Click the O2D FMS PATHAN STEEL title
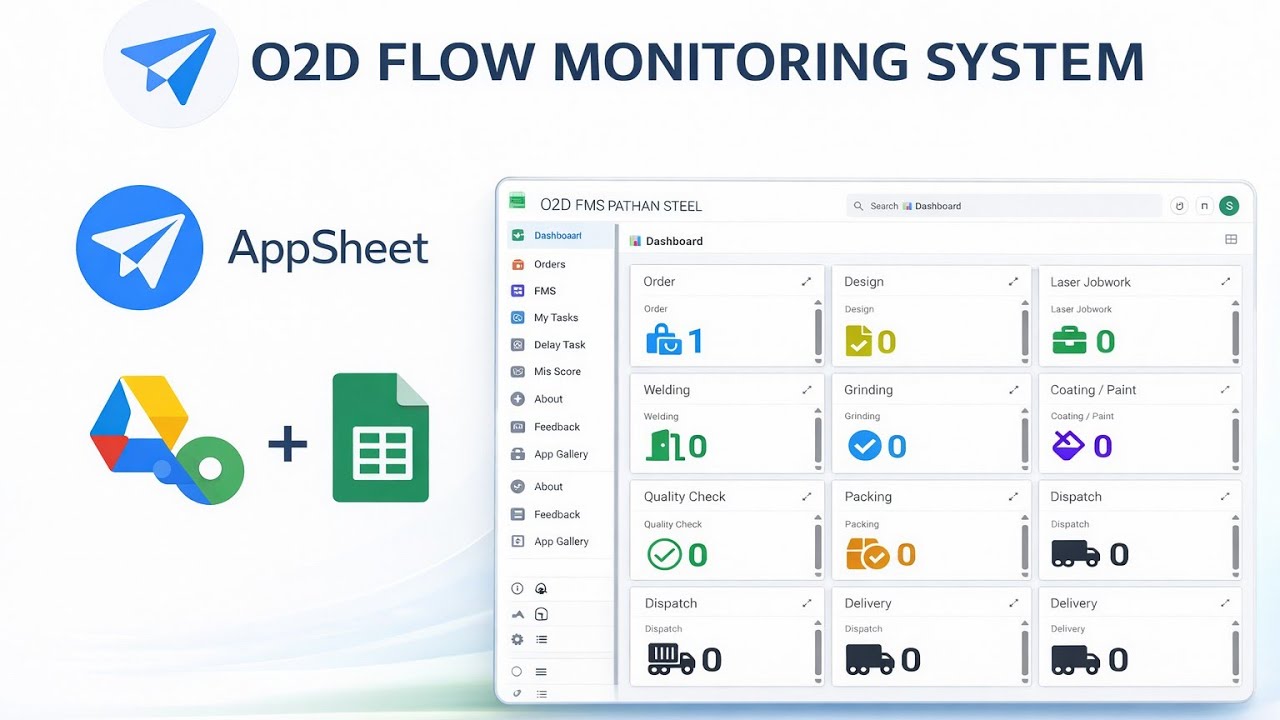Viewport: 1280px width, 720px height. pyautogui.click(x=621, y=205)
